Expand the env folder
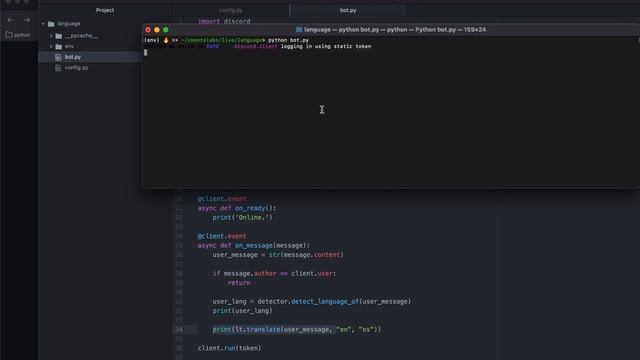640x360 pixels. tap(51, 47)
